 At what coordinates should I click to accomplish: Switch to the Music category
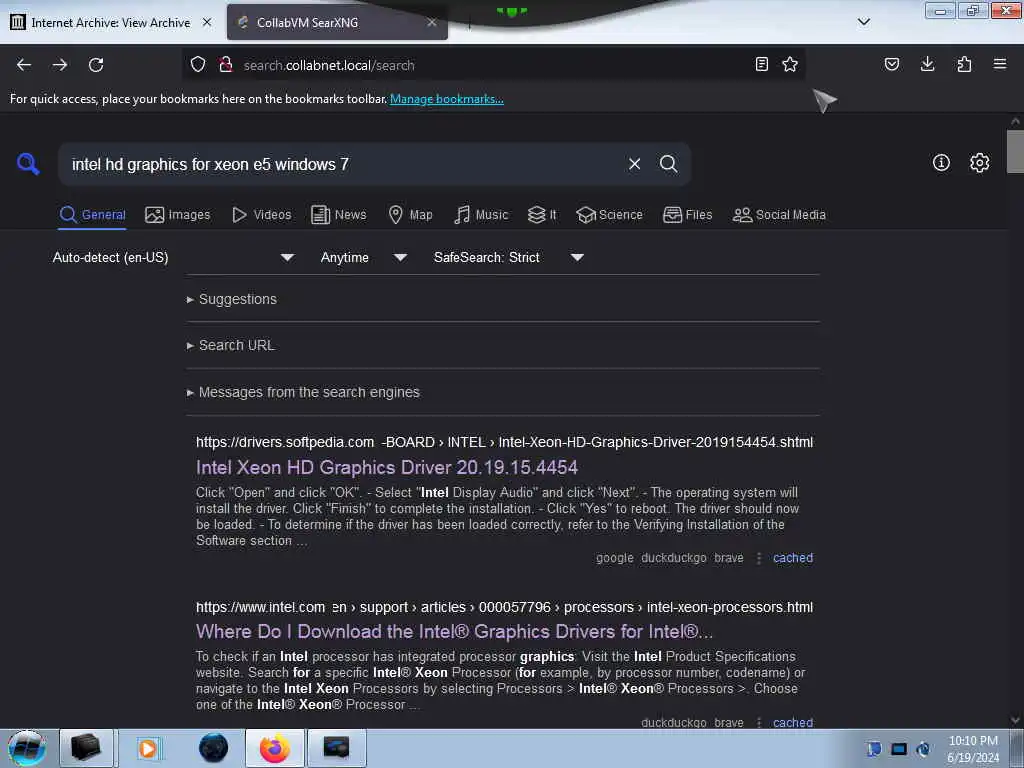481,215
